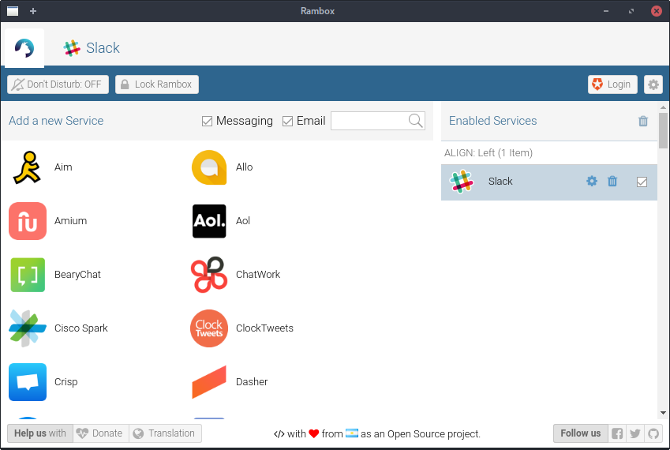Click scrollbar down arrow
Screen dimensions: 670x450
pos(663,413)
